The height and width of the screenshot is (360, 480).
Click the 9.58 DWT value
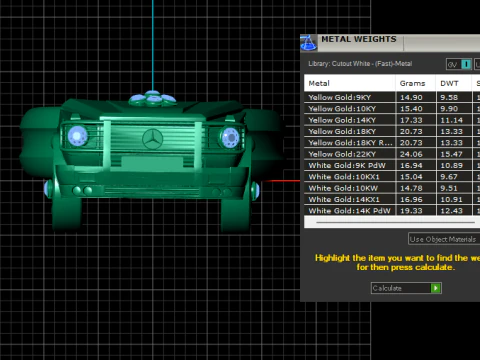449,98
